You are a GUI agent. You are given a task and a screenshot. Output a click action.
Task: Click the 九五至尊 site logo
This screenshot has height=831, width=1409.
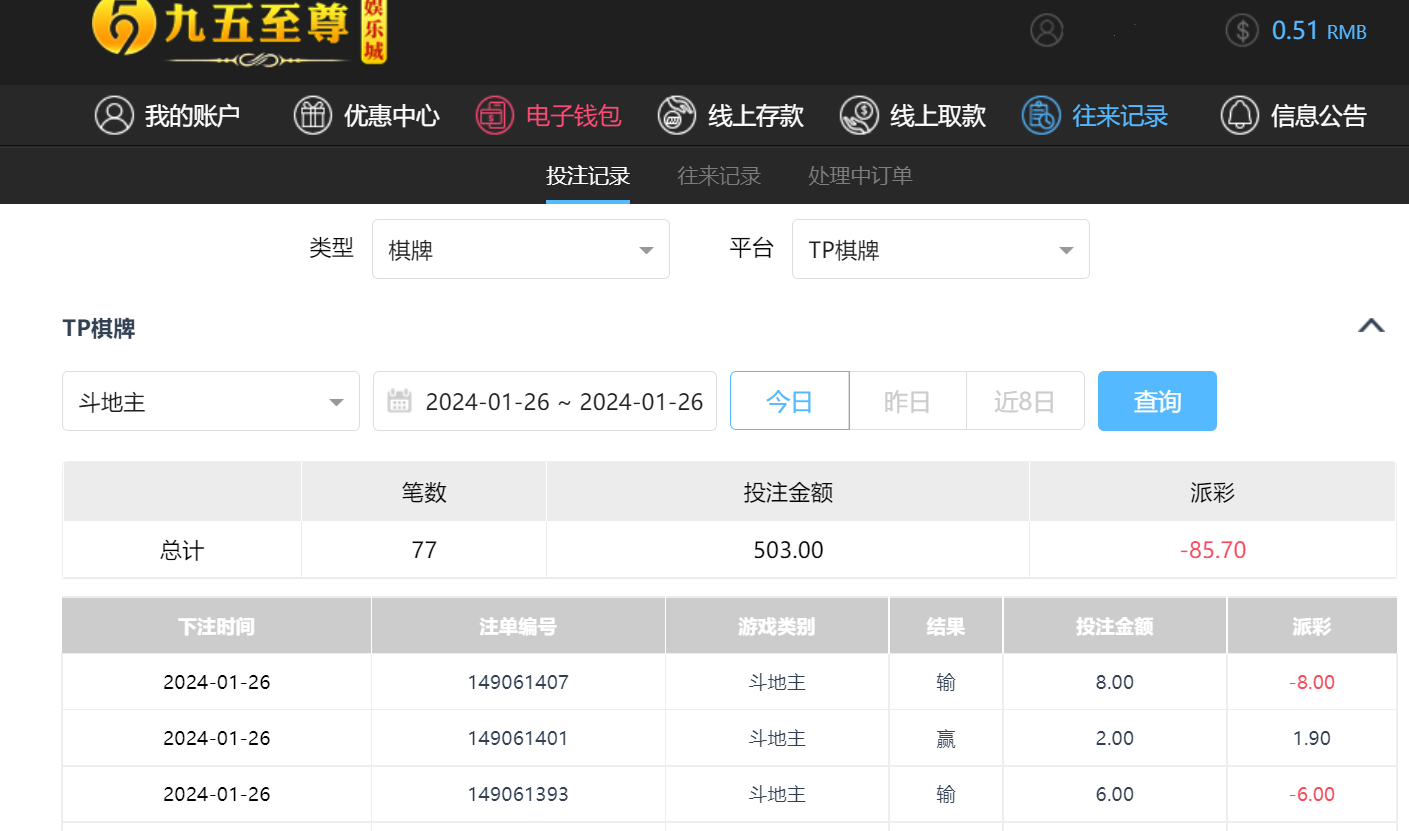click(238, 32)
